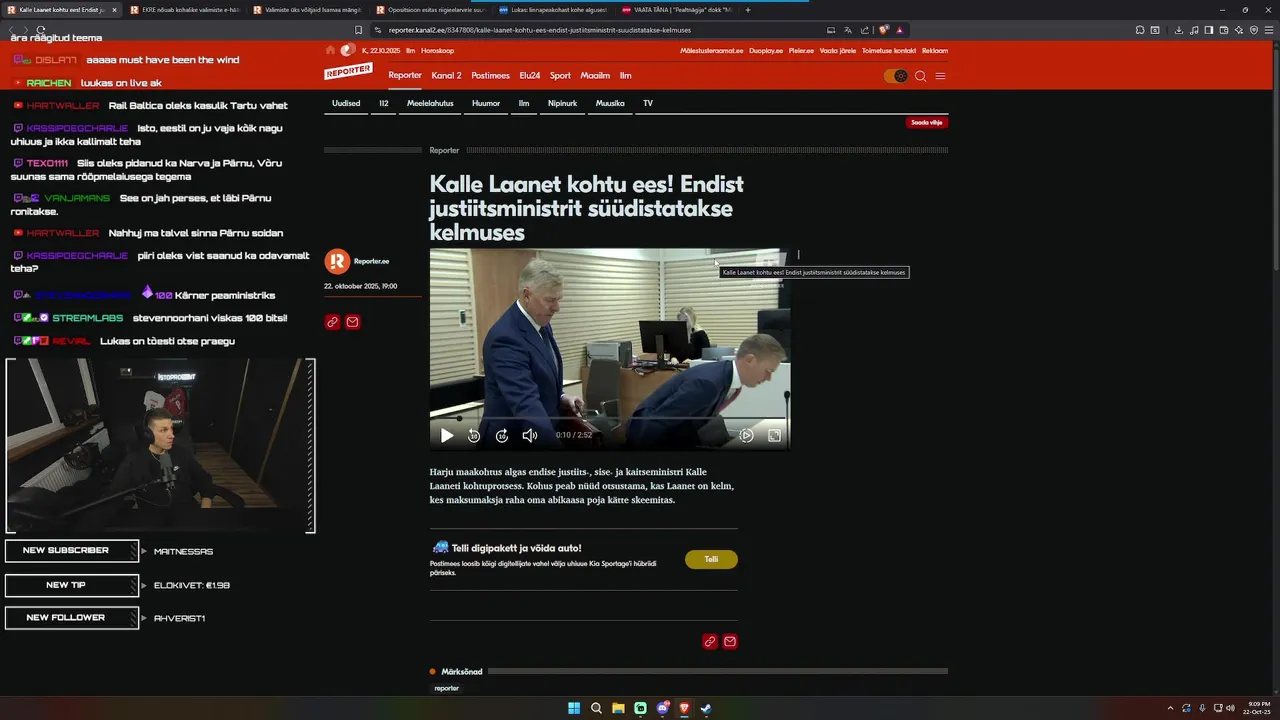
Task: Select the Nipinurk category tab
Action: 562,103
